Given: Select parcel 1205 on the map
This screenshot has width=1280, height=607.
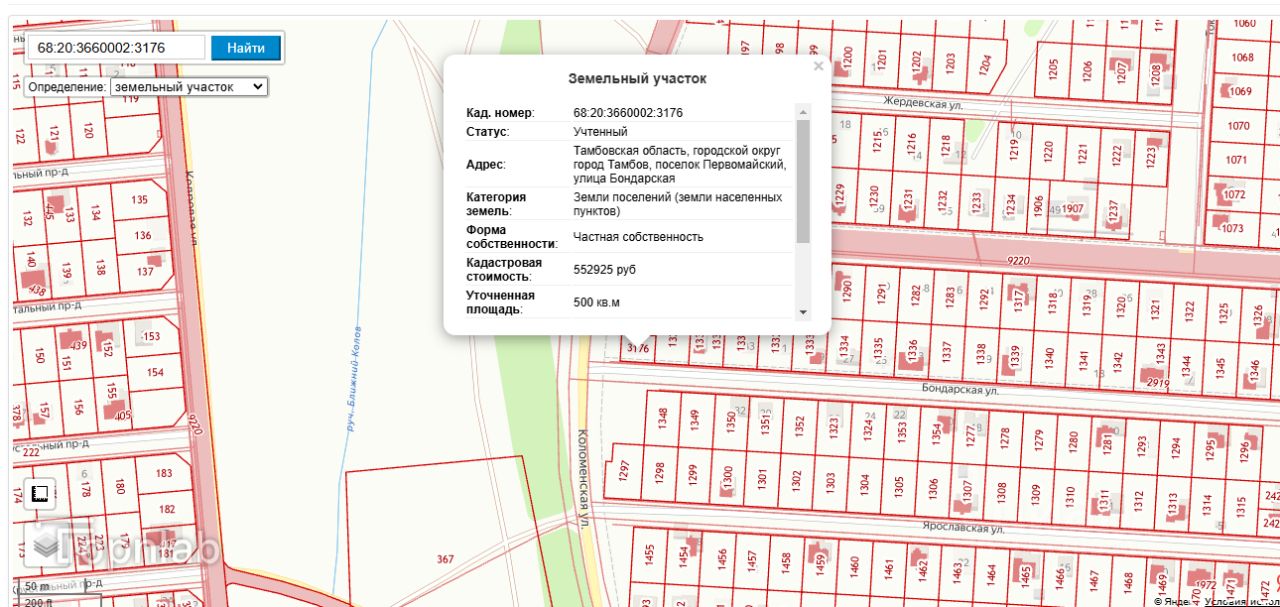Looking at the screenshot, I should tap(1053, 69).
